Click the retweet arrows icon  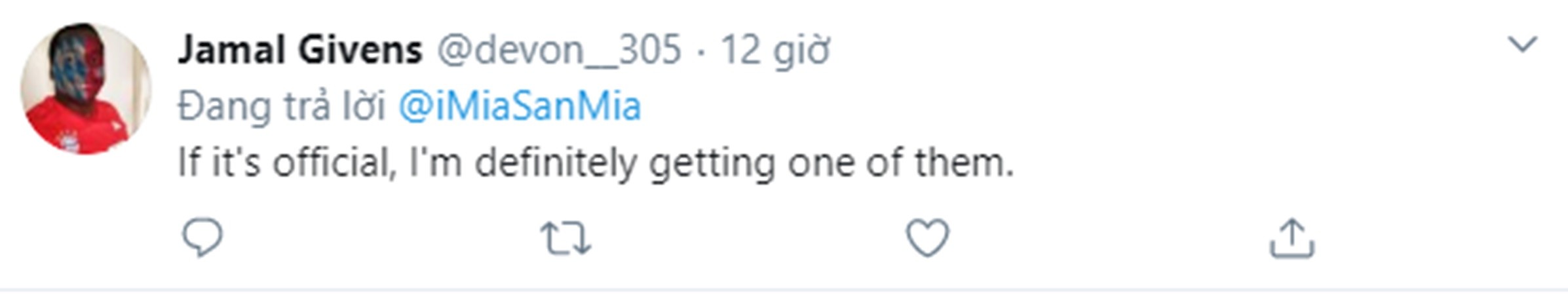[x=565, y=238]
